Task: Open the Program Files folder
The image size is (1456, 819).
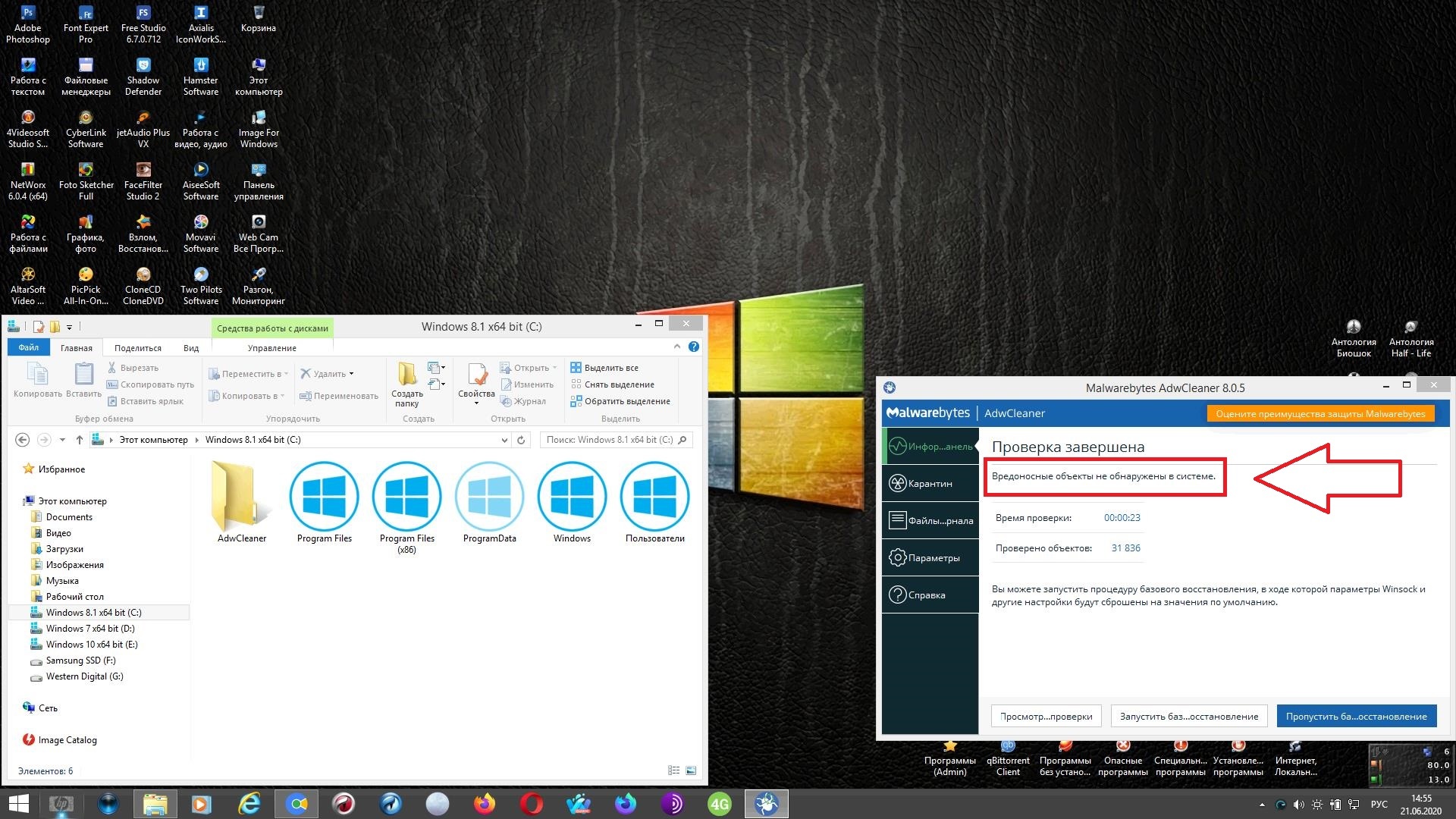Action: (325, 502)
